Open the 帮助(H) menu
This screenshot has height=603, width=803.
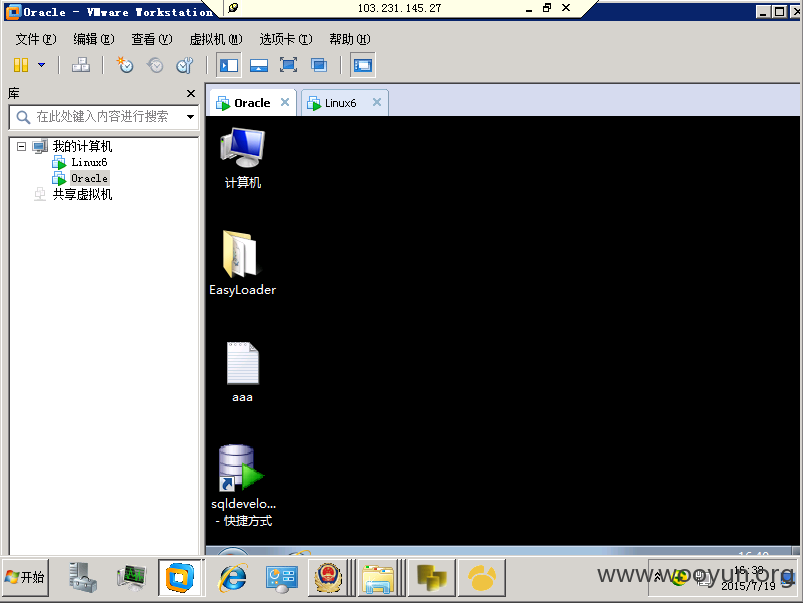350,39
